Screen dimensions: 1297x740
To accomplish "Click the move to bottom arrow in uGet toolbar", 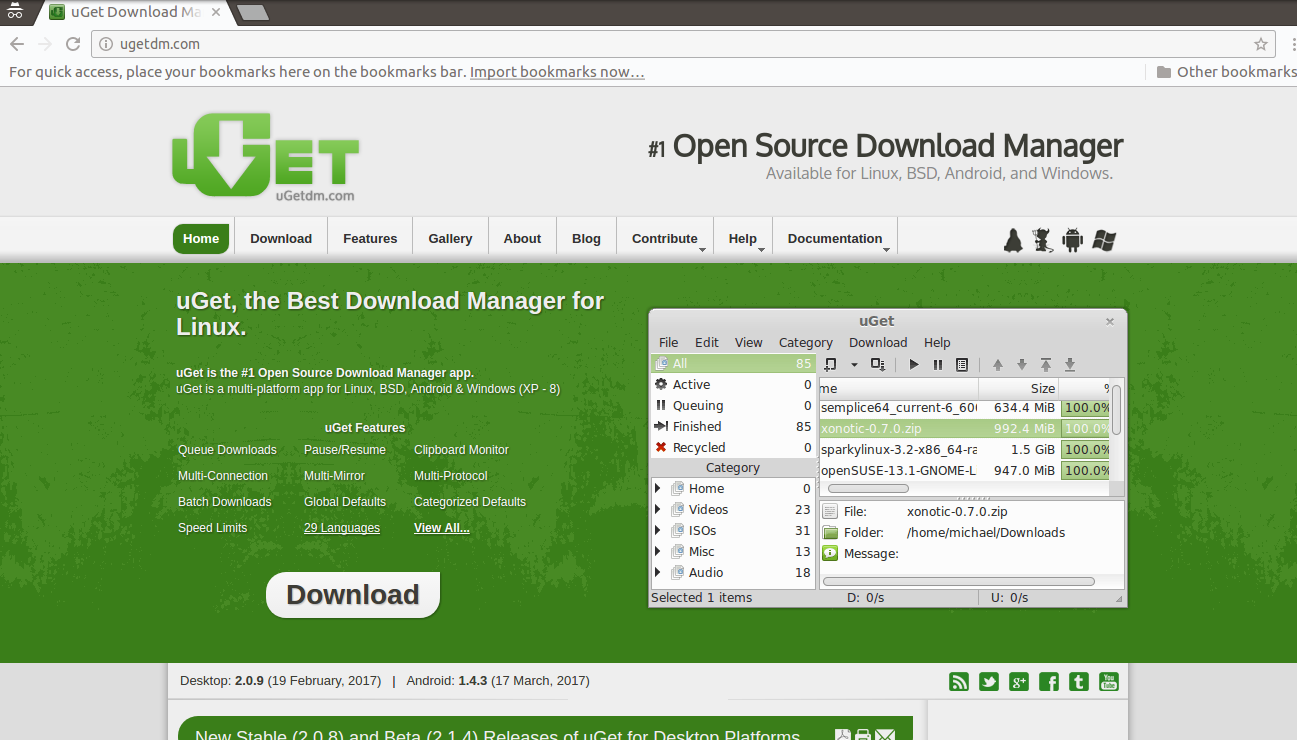I will (1070, 365).
